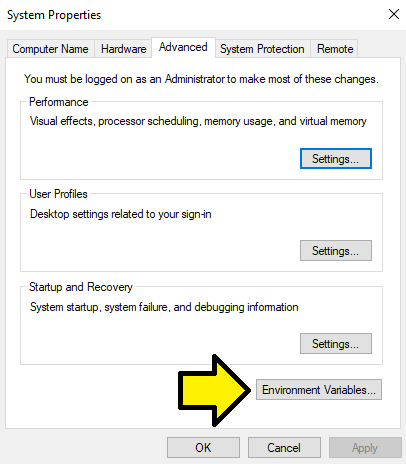The image size is (406, 464).
Task: Open the Hardware tab
Action: tap(123, 49)
